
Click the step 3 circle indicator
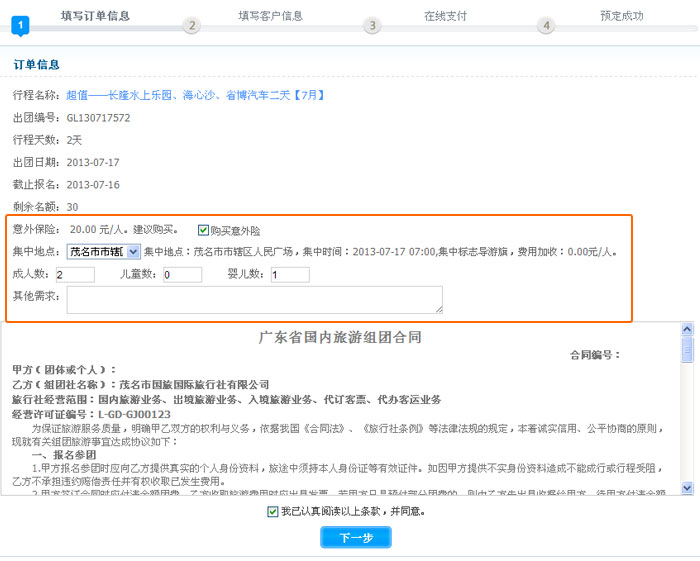372,26
